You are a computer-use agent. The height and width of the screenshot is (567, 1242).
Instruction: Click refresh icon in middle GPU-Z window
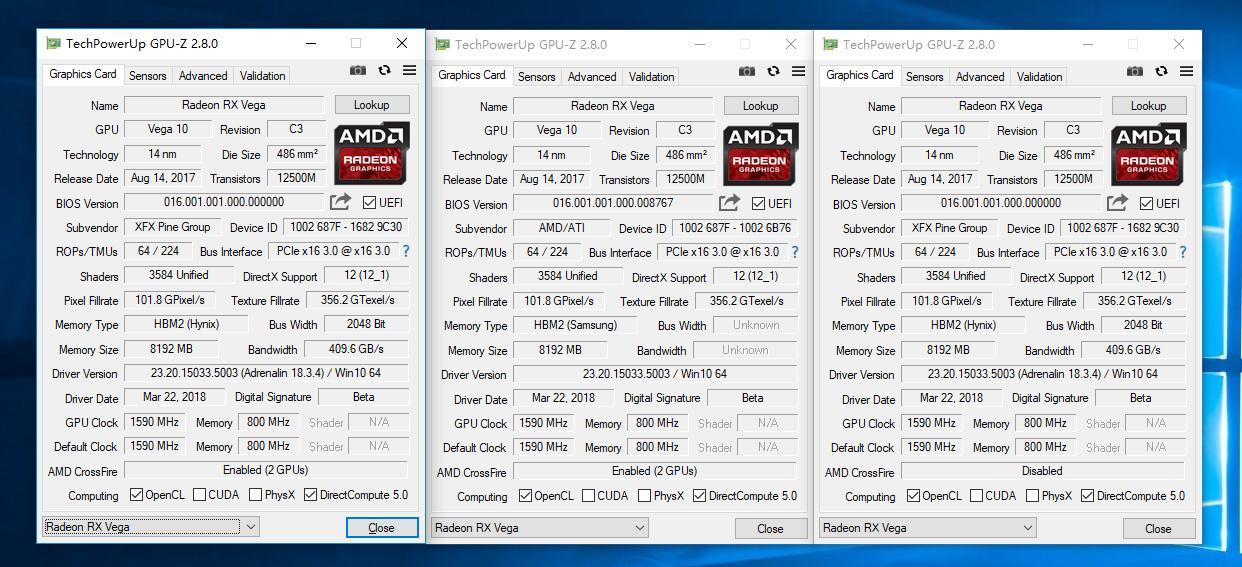774,72
